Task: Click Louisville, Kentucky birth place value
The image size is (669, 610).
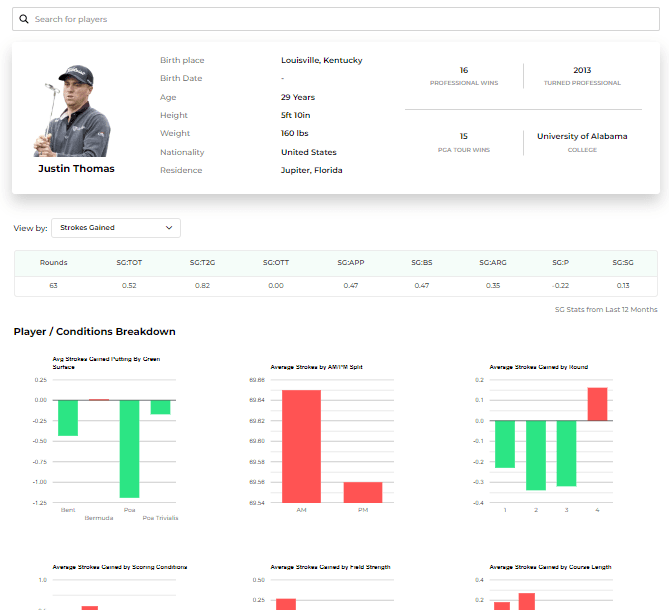Action: click(x=322, y=60)
